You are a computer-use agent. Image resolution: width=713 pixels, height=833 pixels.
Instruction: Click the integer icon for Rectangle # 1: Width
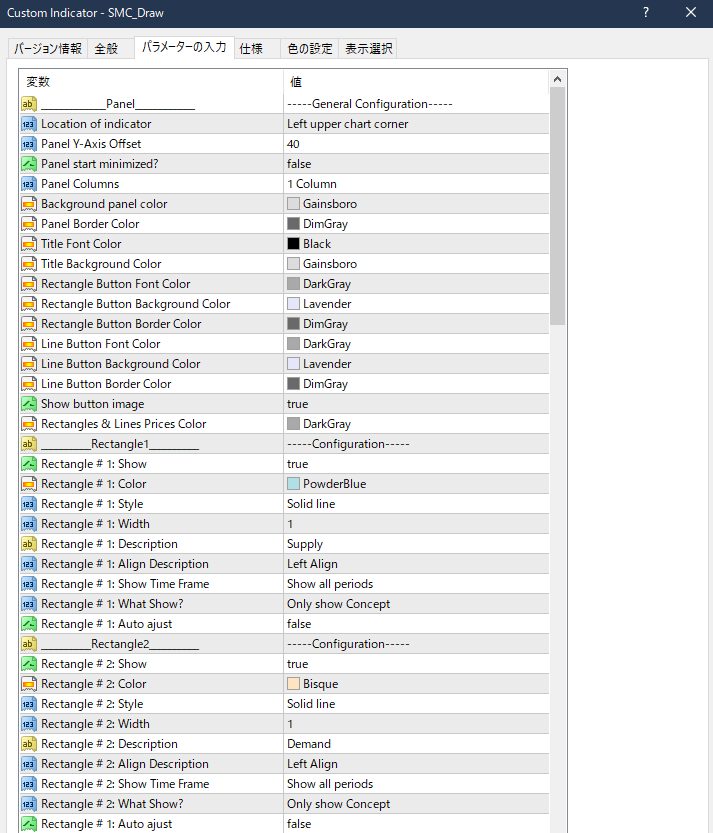(29, 524)
